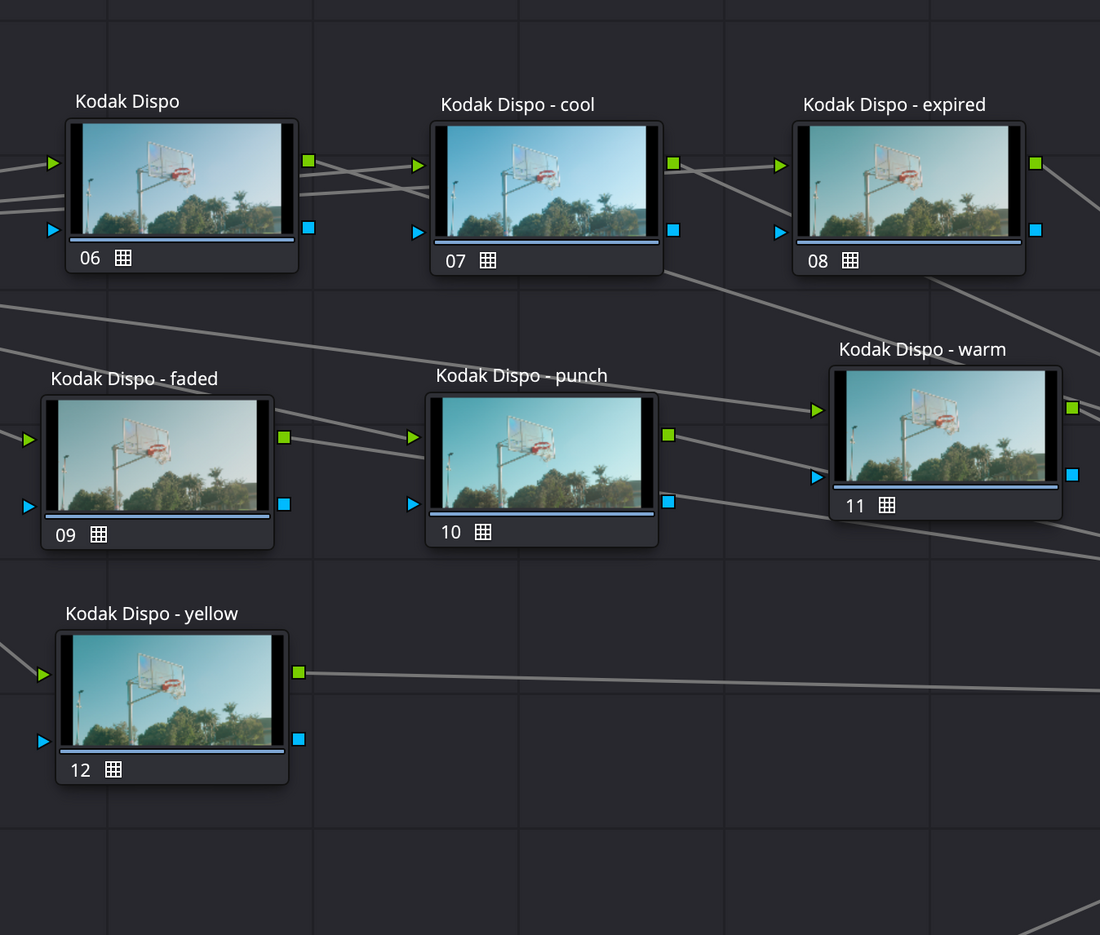Click the 'Kodak Dispo' label above node 06
The width and height of the screenshot is (1100, 935).
(x=128, y=102)
